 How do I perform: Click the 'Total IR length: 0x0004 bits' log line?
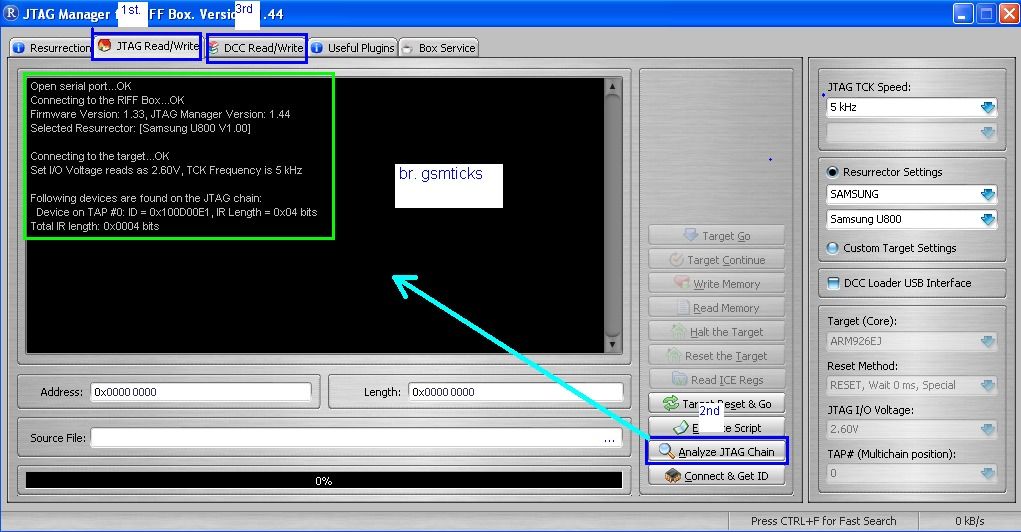pyautogui.click(x=94, y=226)
